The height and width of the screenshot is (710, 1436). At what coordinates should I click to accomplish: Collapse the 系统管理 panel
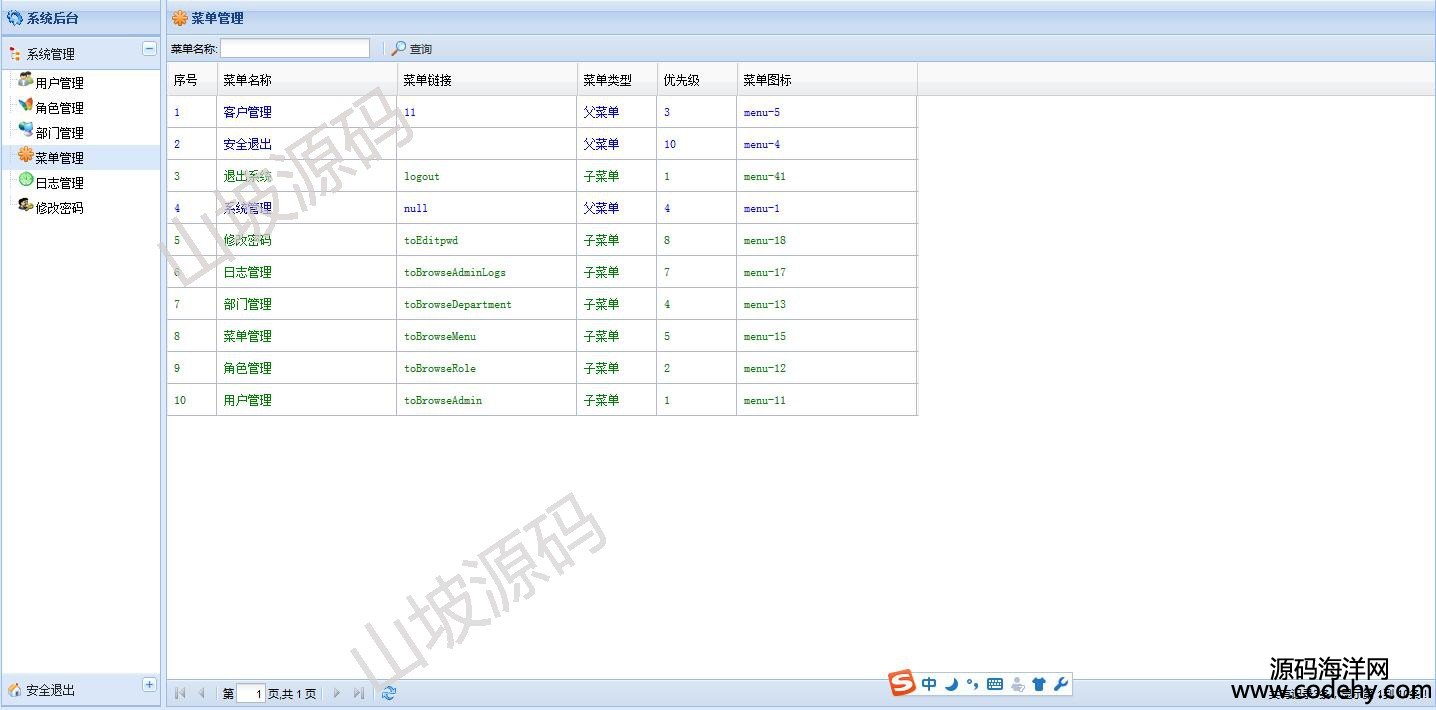click(x=149, y=48)
